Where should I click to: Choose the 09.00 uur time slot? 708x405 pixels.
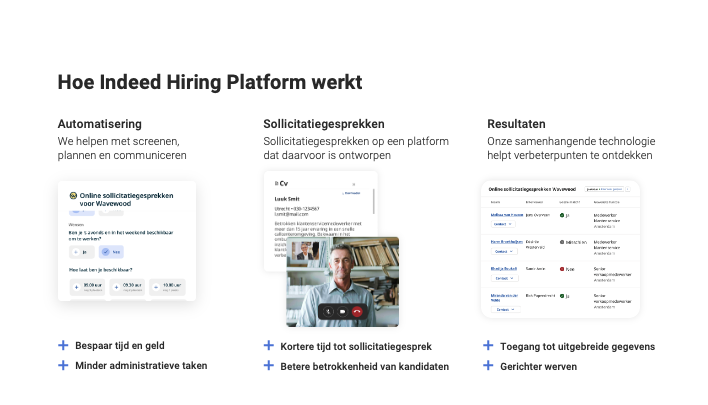tap(87, 287)
